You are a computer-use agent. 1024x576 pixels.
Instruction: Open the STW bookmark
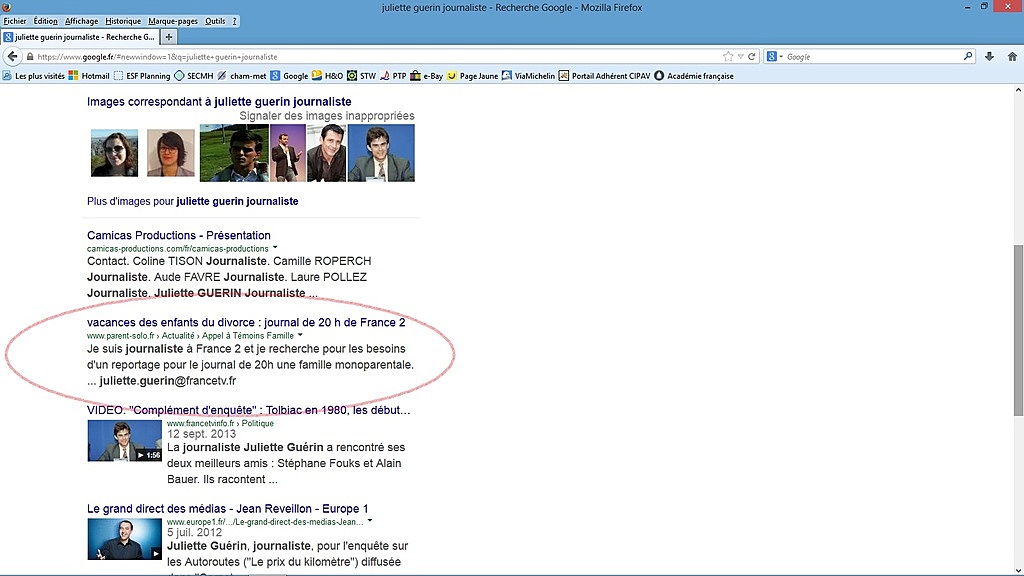tap(362, 76)
